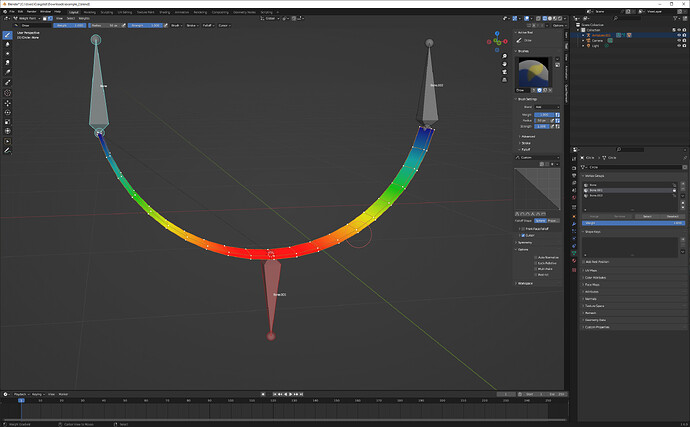Click the navigation gizmo Z axis

coord(497,33)
